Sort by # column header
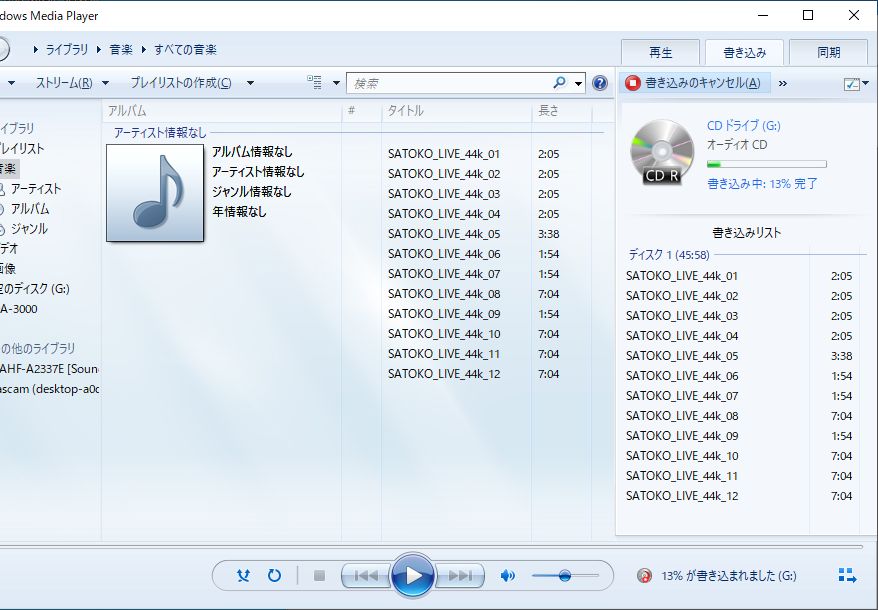This screenshot has height=610, width=878. point(362,111)
